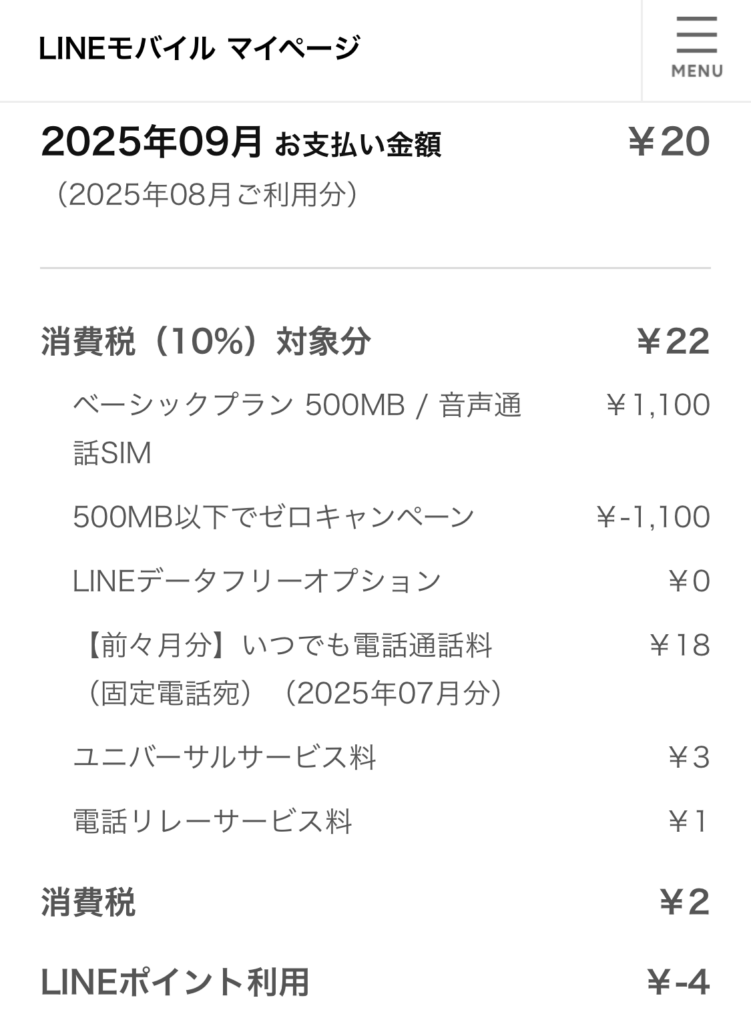Click the ¥1,100 basic plan price
Viewport: 751px width, 1024px height.
click(x=657, y=405)
